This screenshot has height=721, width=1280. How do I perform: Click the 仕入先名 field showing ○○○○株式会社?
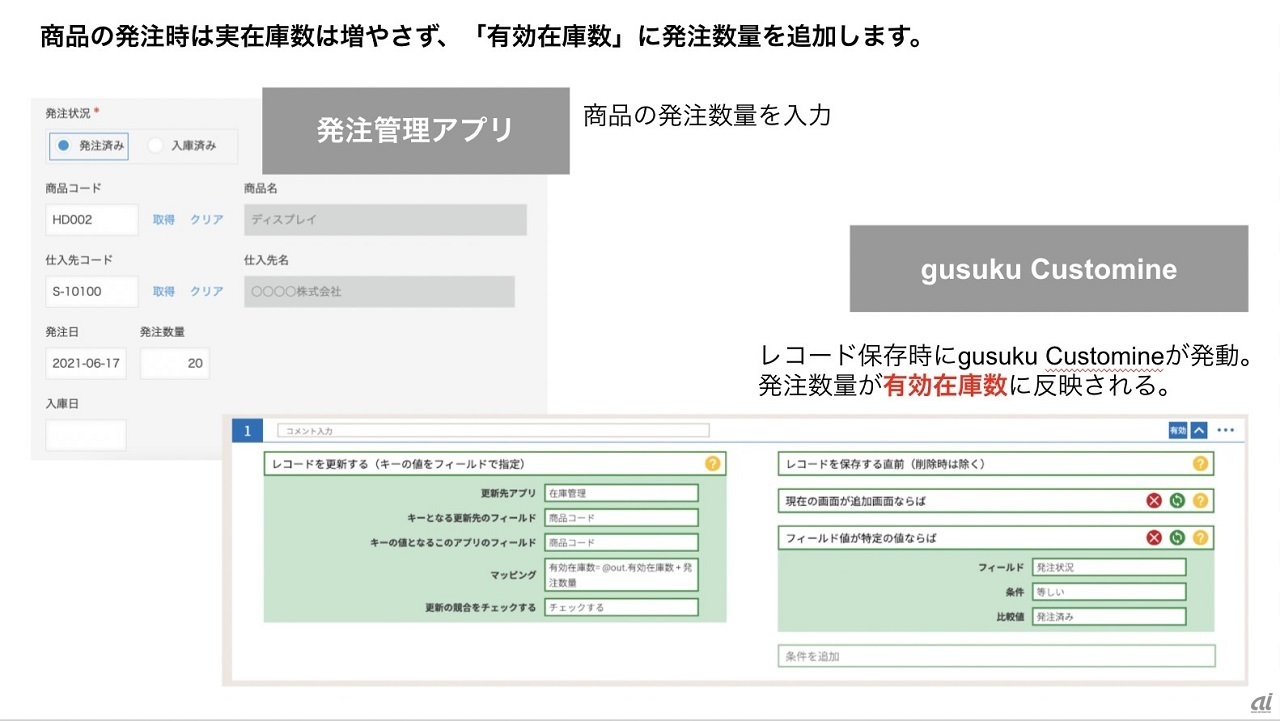point(379,291)
